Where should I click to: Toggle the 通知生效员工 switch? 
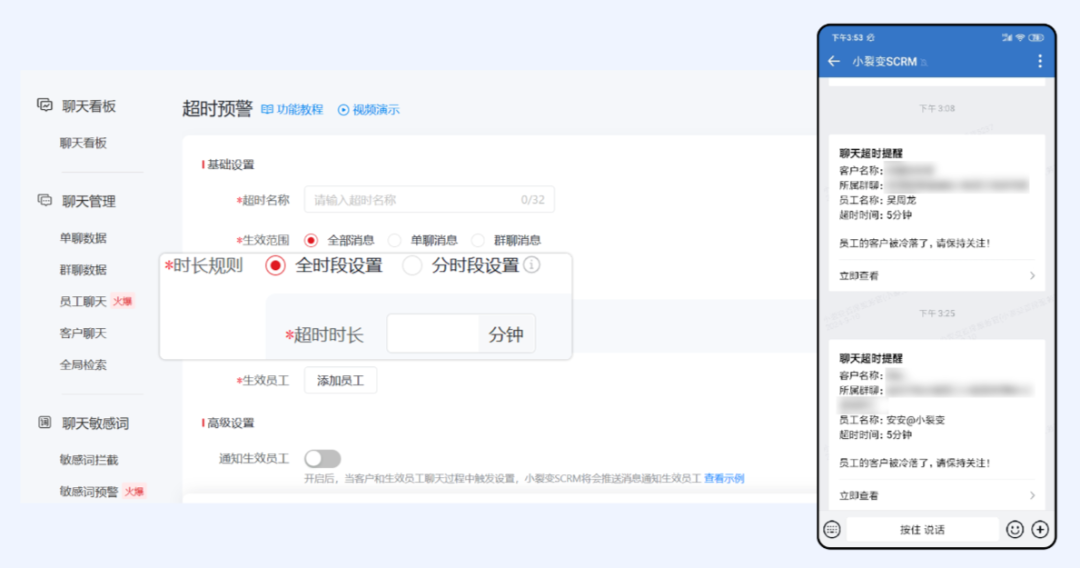tap(322, 458)
